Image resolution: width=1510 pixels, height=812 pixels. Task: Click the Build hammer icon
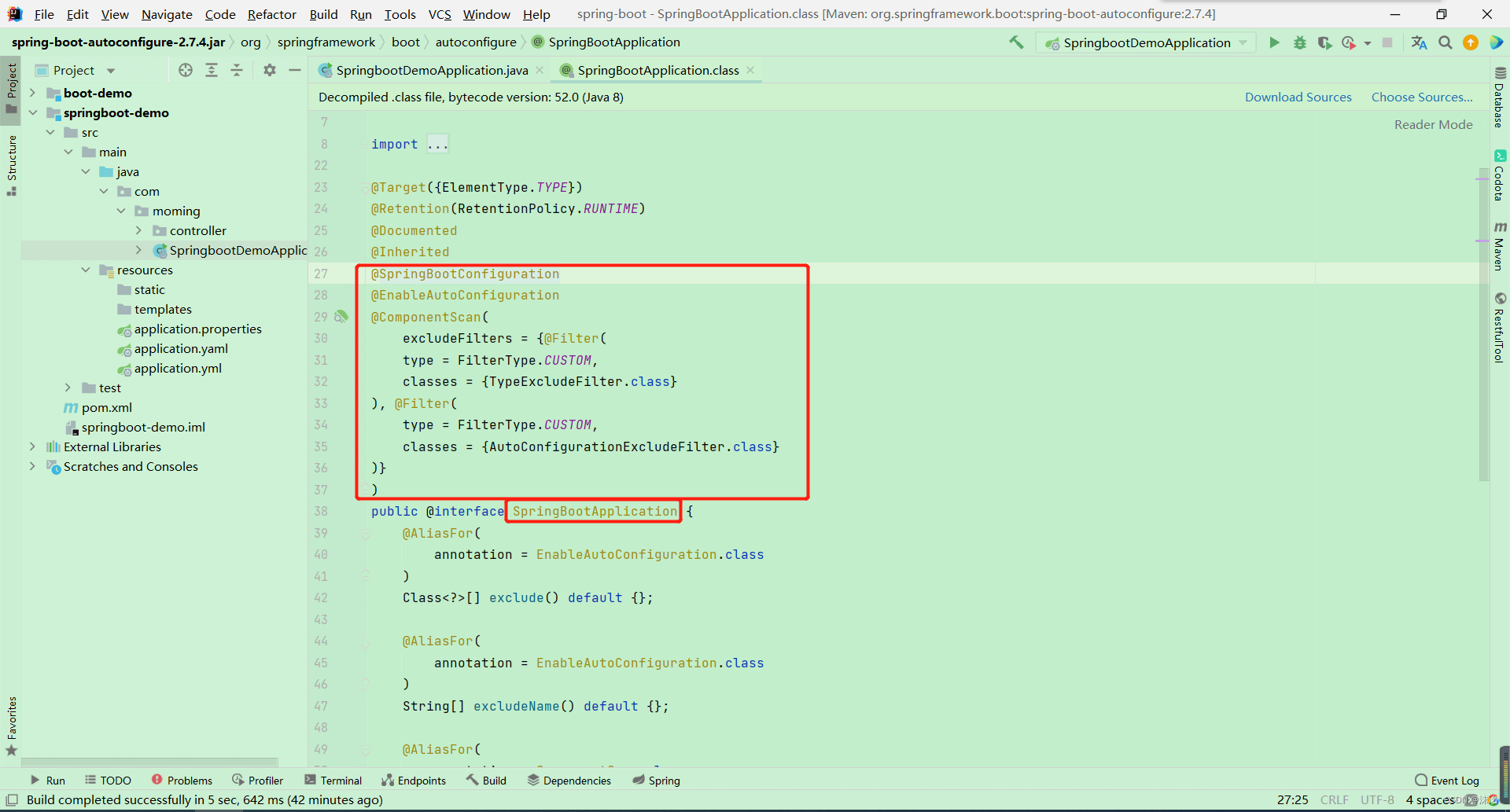pos(1016,42)
